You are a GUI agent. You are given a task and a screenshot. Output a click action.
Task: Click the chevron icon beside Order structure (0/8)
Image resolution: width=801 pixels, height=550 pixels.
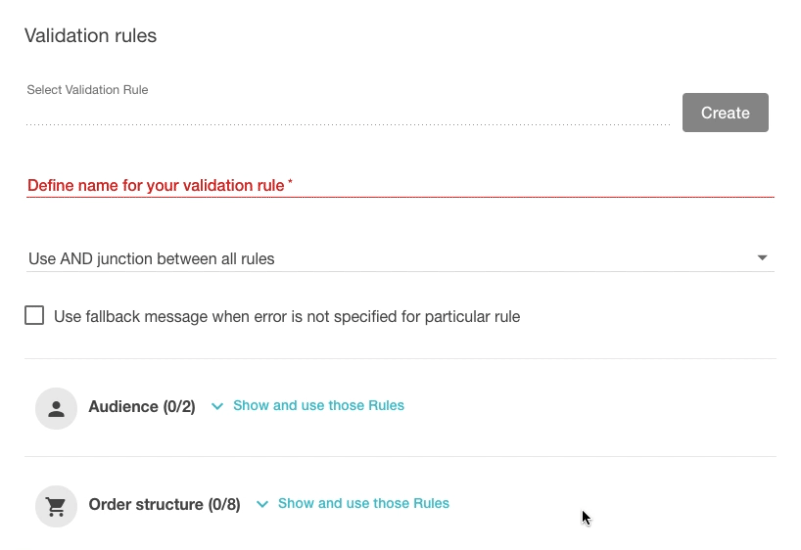(x=263, y=505)
